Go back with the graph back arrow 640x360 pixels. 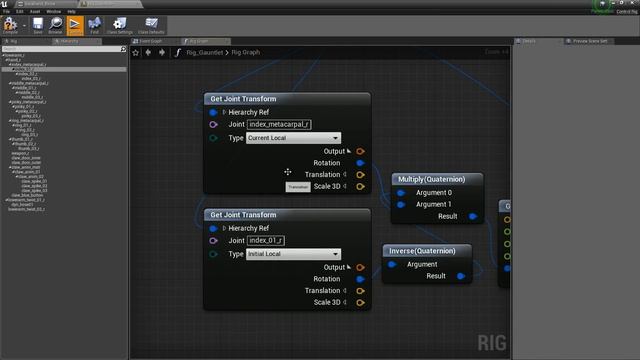click(x=148, y=52)
